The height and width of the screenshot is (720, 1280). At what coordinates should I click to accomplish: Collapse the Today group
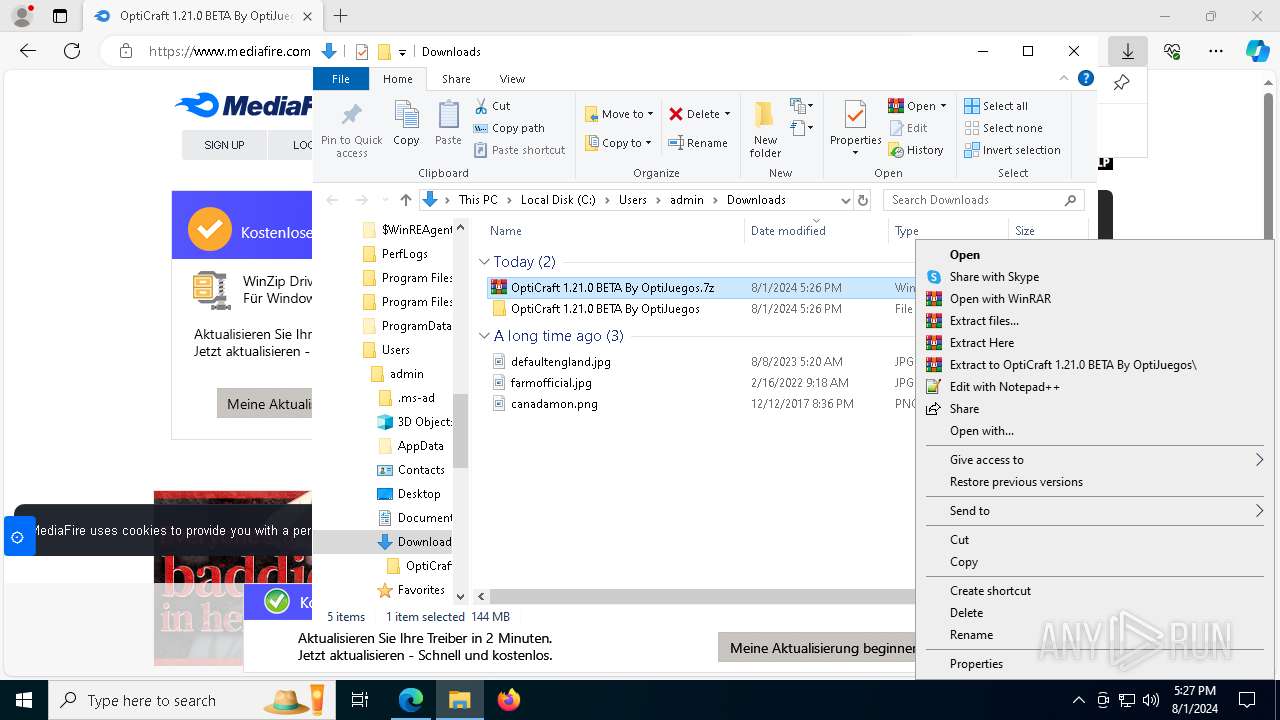(x=485, y=262)
